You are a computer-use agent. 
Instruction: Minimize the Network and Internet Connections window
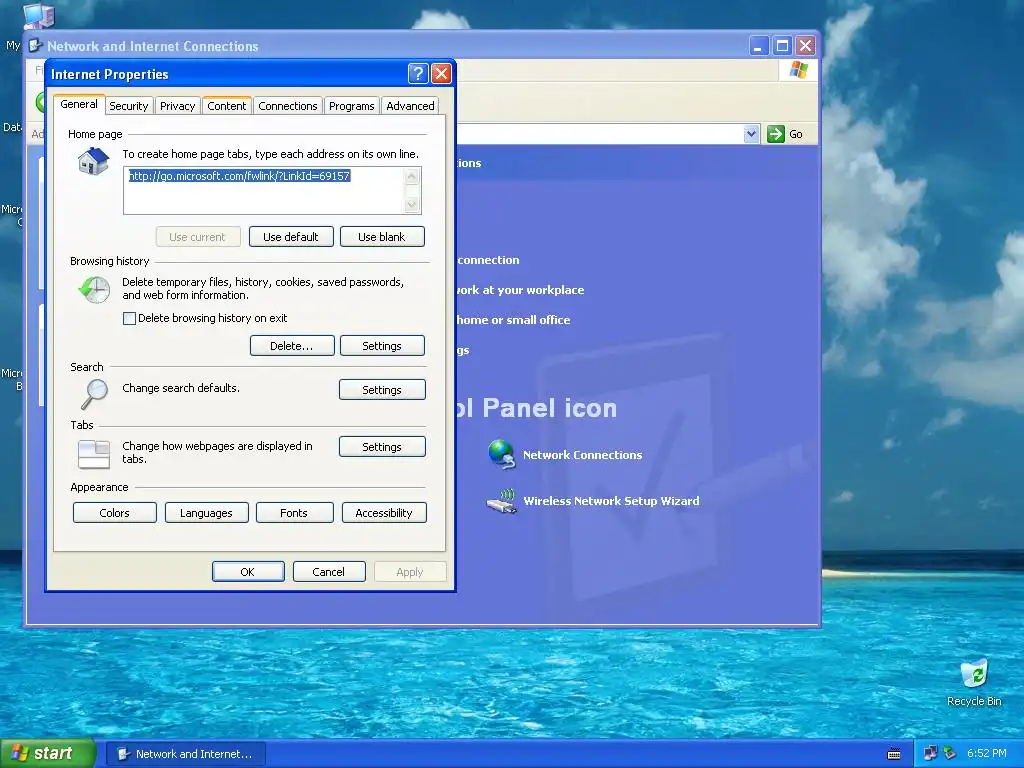[x=758, y=46]
